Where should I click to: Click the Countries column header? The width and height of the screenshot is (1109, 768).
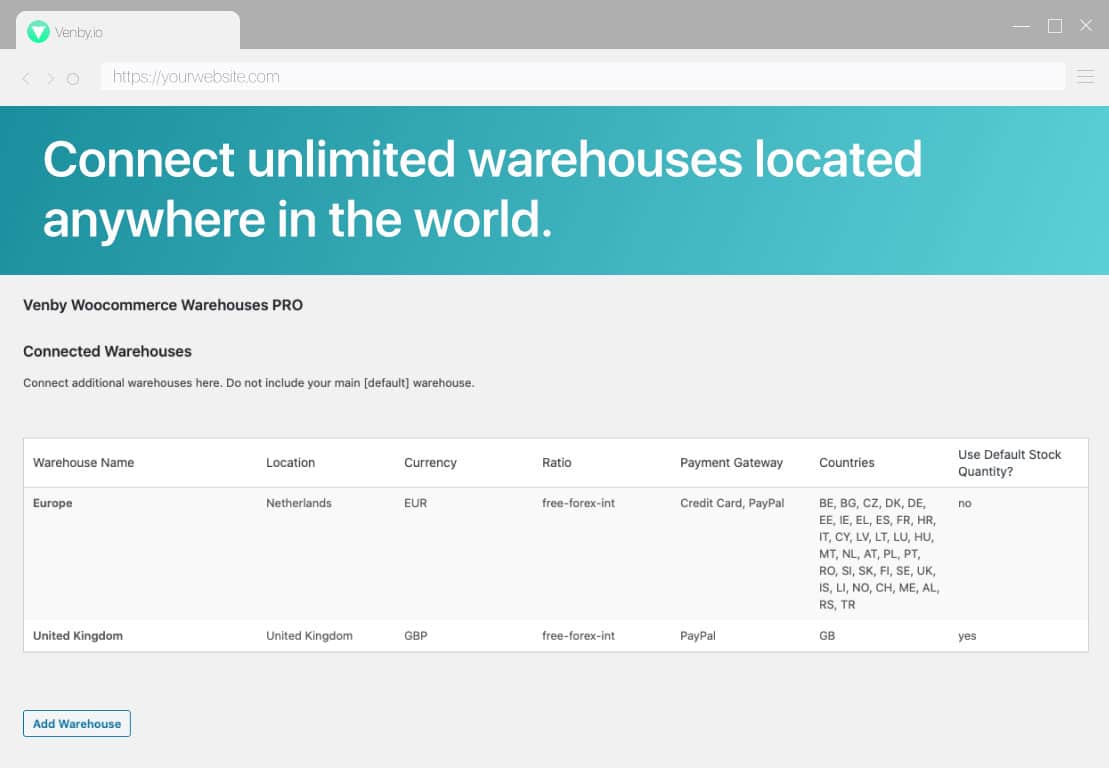847,462
